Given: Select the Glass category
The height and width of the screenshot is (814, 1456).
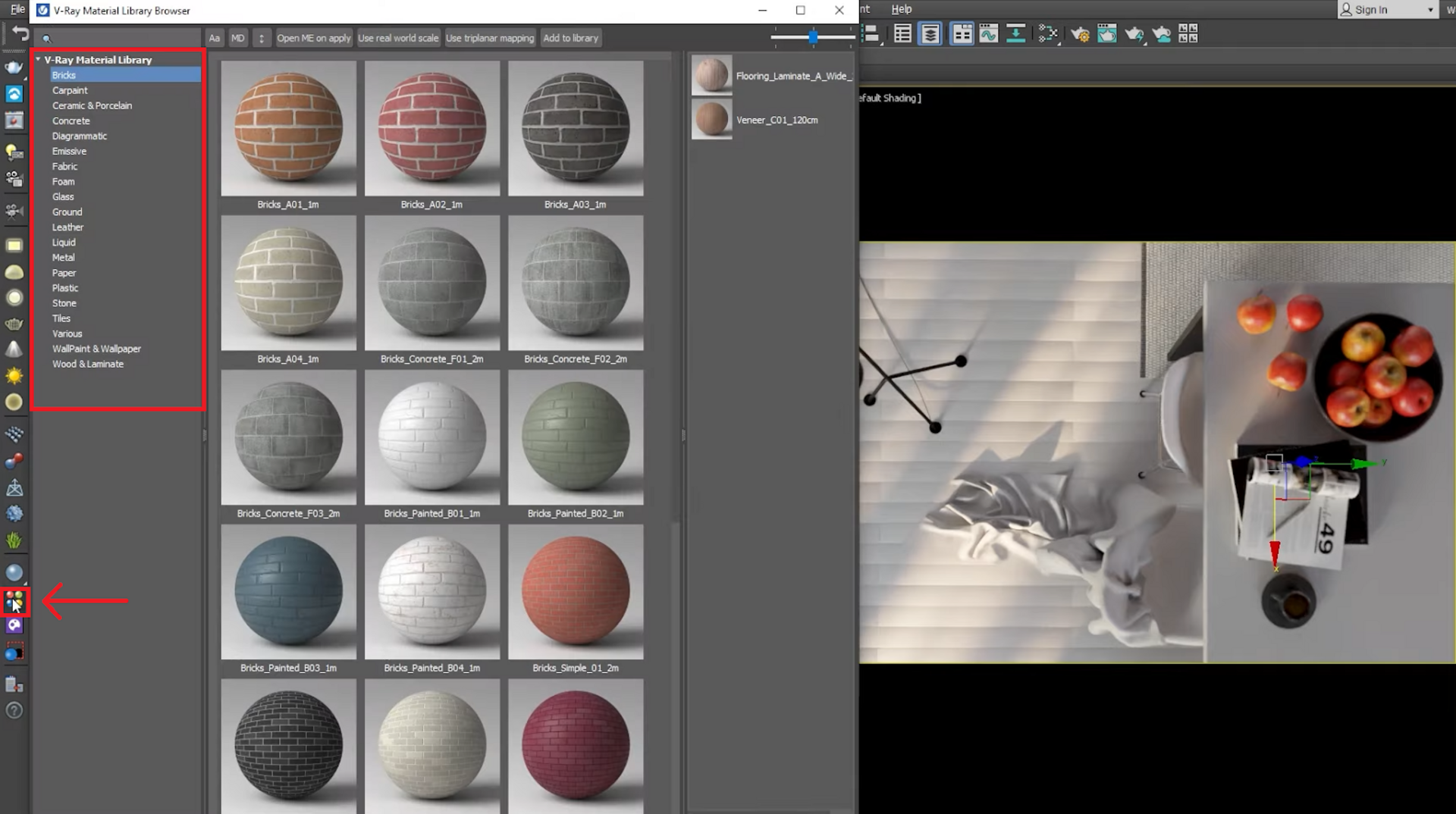Looking at the screenshot, I should click(63, 196).
